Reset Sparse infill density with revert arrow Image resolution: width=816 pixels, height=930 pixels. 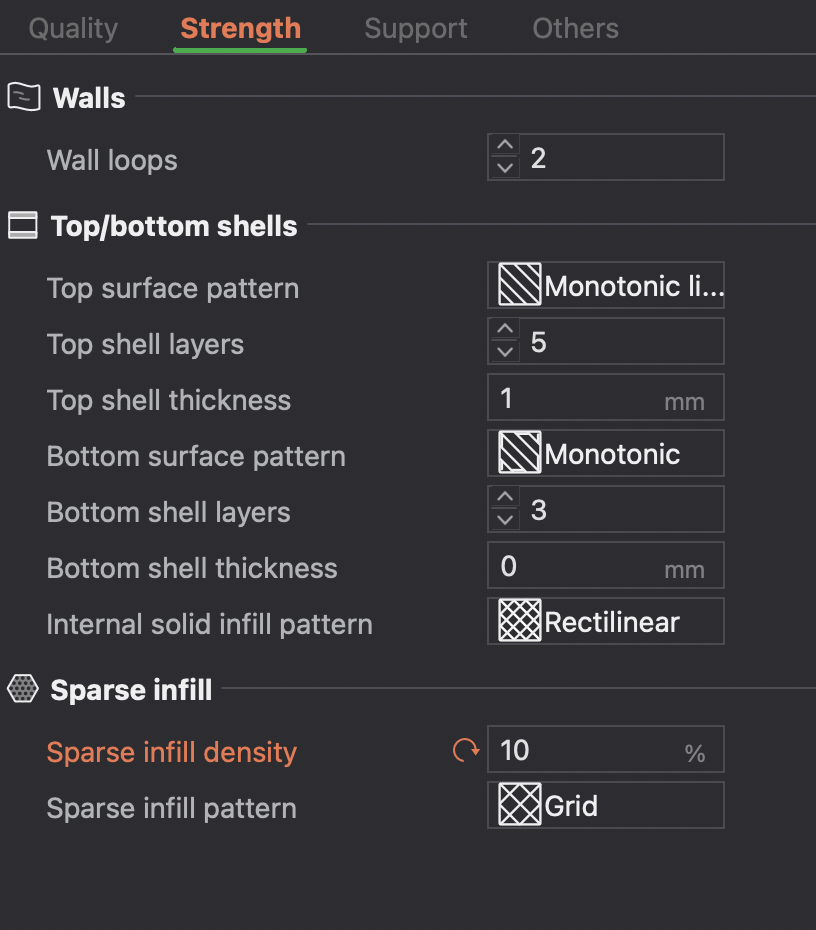466,751
